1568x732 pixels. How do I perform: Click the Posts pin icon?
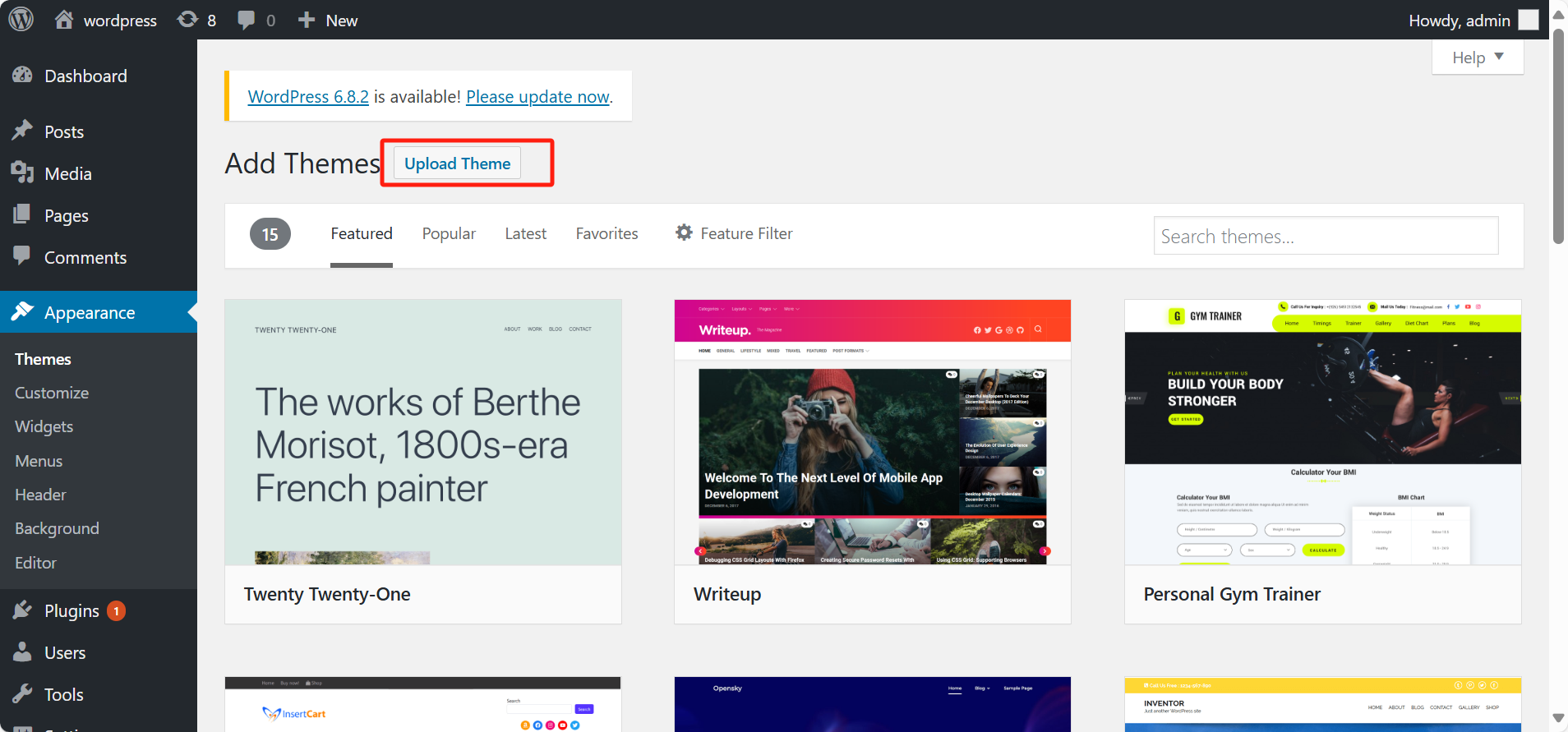tap(22, 131)
